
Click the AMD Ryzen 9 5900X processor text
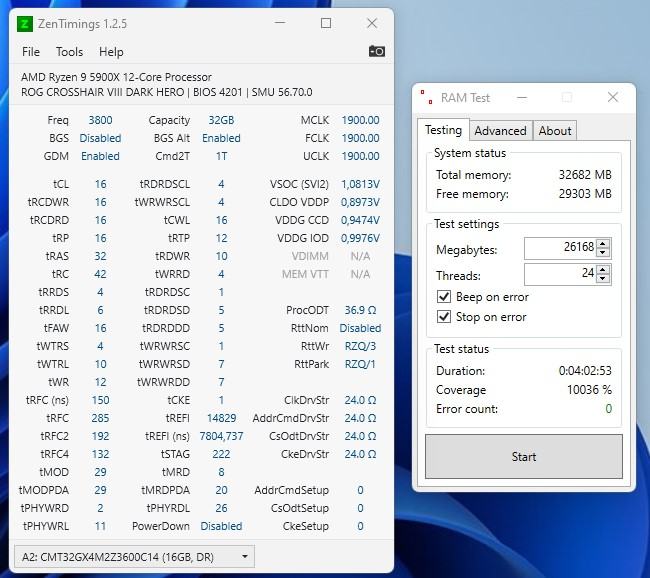(x=116, y=77)
